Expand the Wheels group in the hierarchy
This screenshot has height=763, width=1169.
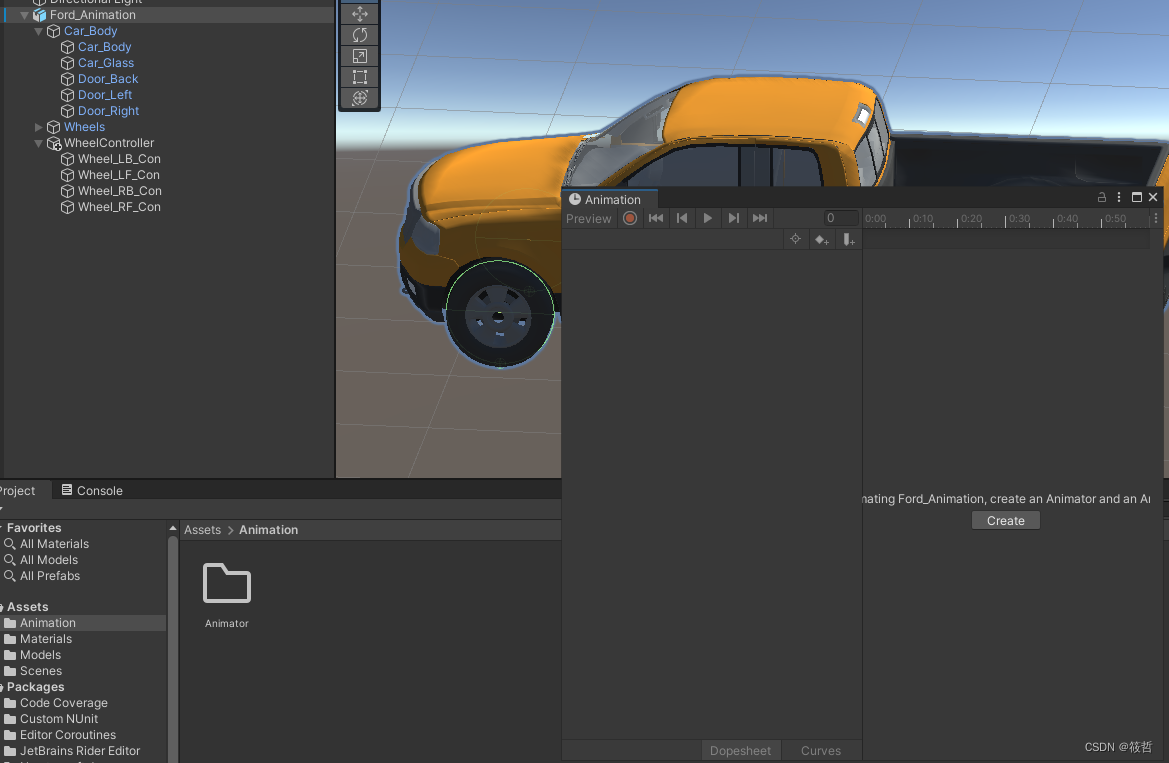[38, 127]
